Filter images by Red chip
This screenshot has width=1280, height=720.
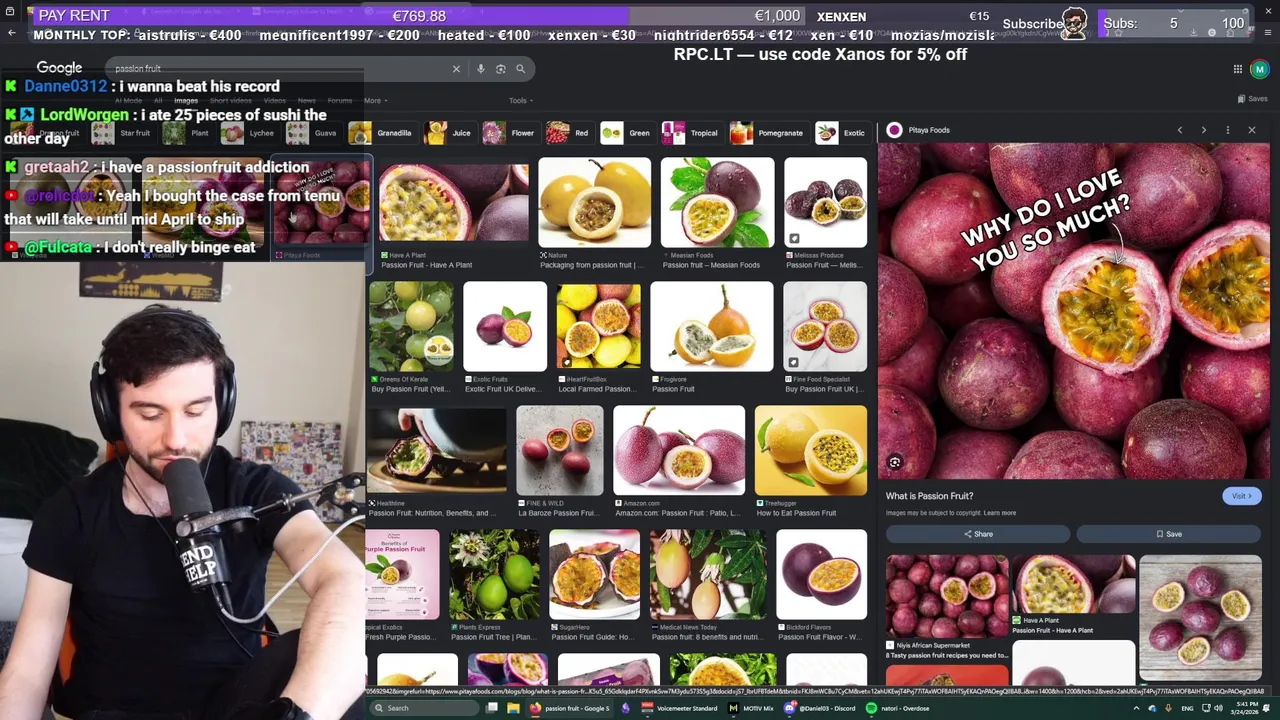(570, 133)
